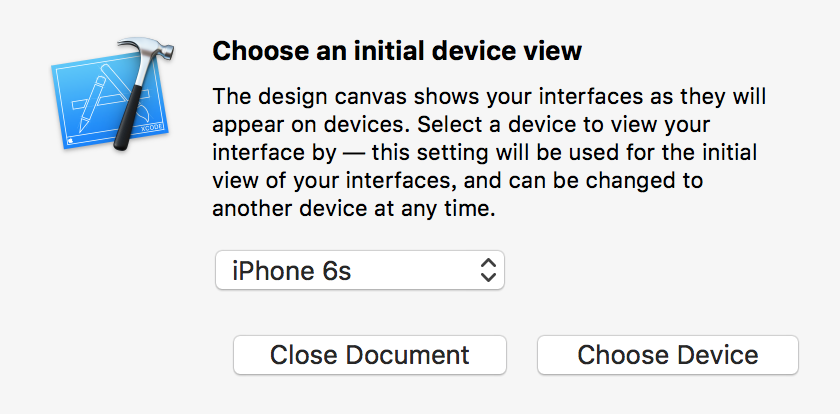
Task: Open the iPhone 6s device dropdown
Action: pyautogui.click(x=360, y=270)
